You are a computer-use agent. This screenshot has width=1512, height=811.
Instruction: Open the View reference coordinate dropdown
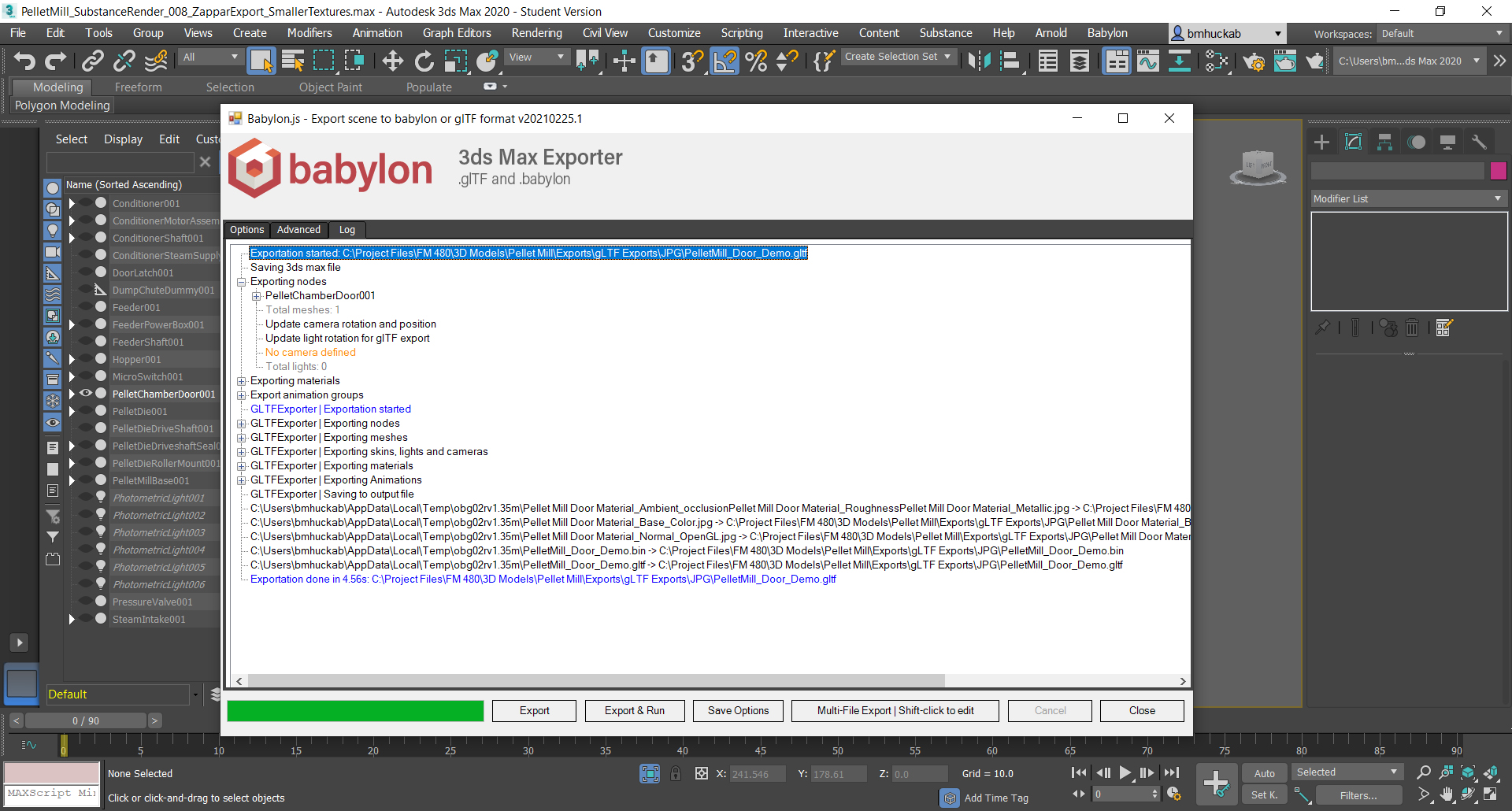click(537, 57)
